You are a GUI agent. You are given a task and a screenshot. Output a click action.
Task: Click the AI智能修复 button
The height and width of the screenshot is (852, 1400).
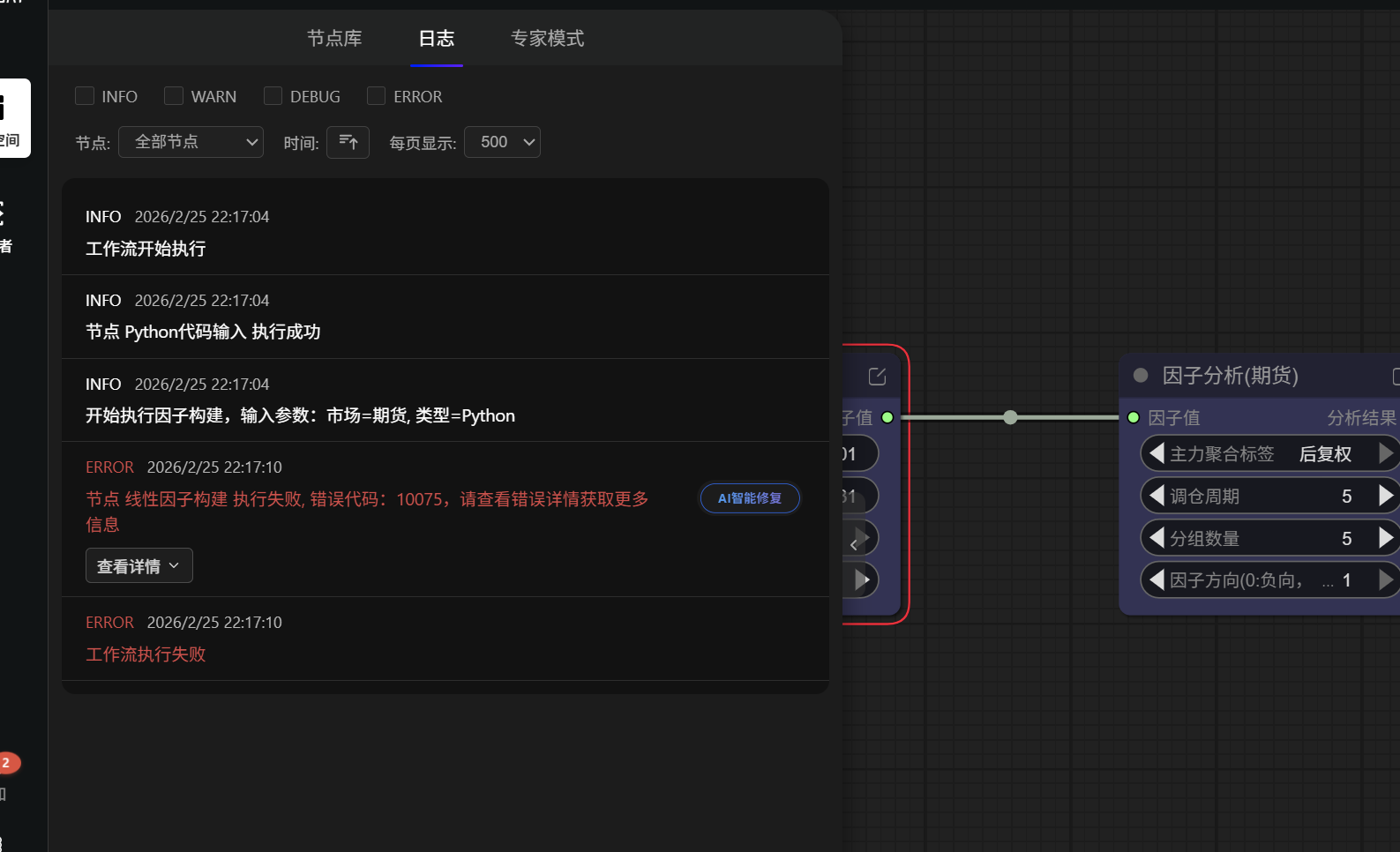tap(750, 498)
